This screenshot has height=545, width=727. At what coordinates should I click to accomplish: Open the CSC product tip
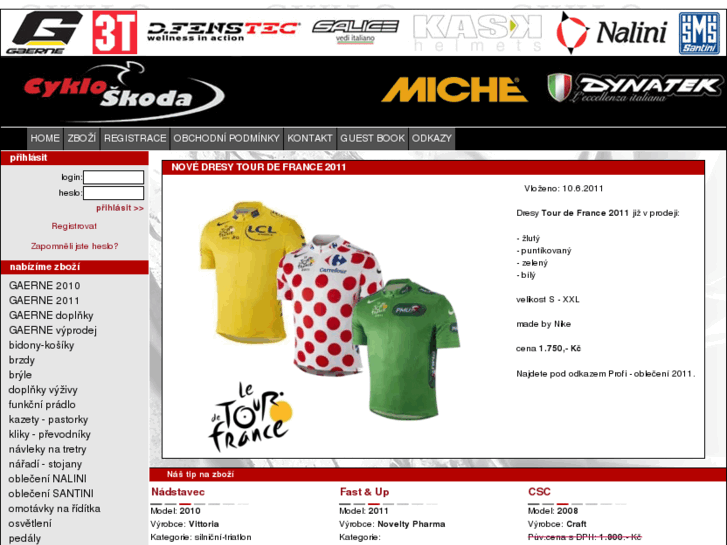[539, 492]
